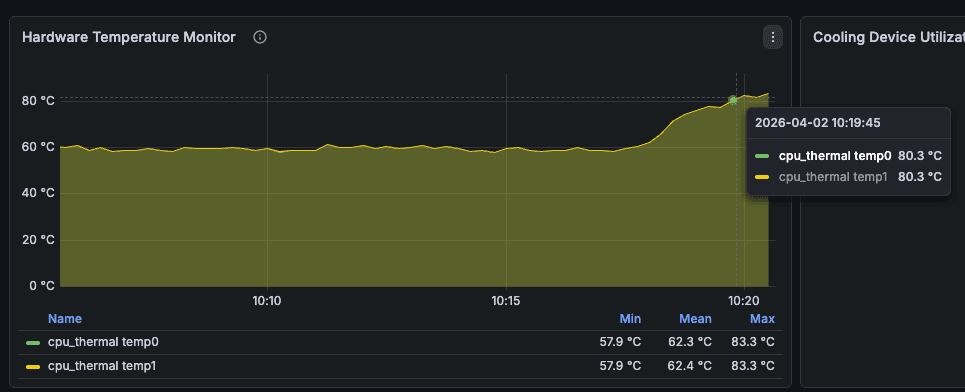Toggle cpu_thermal temp1 series in the legend
This screenshot has height=392, width=965.
point(102,366)
